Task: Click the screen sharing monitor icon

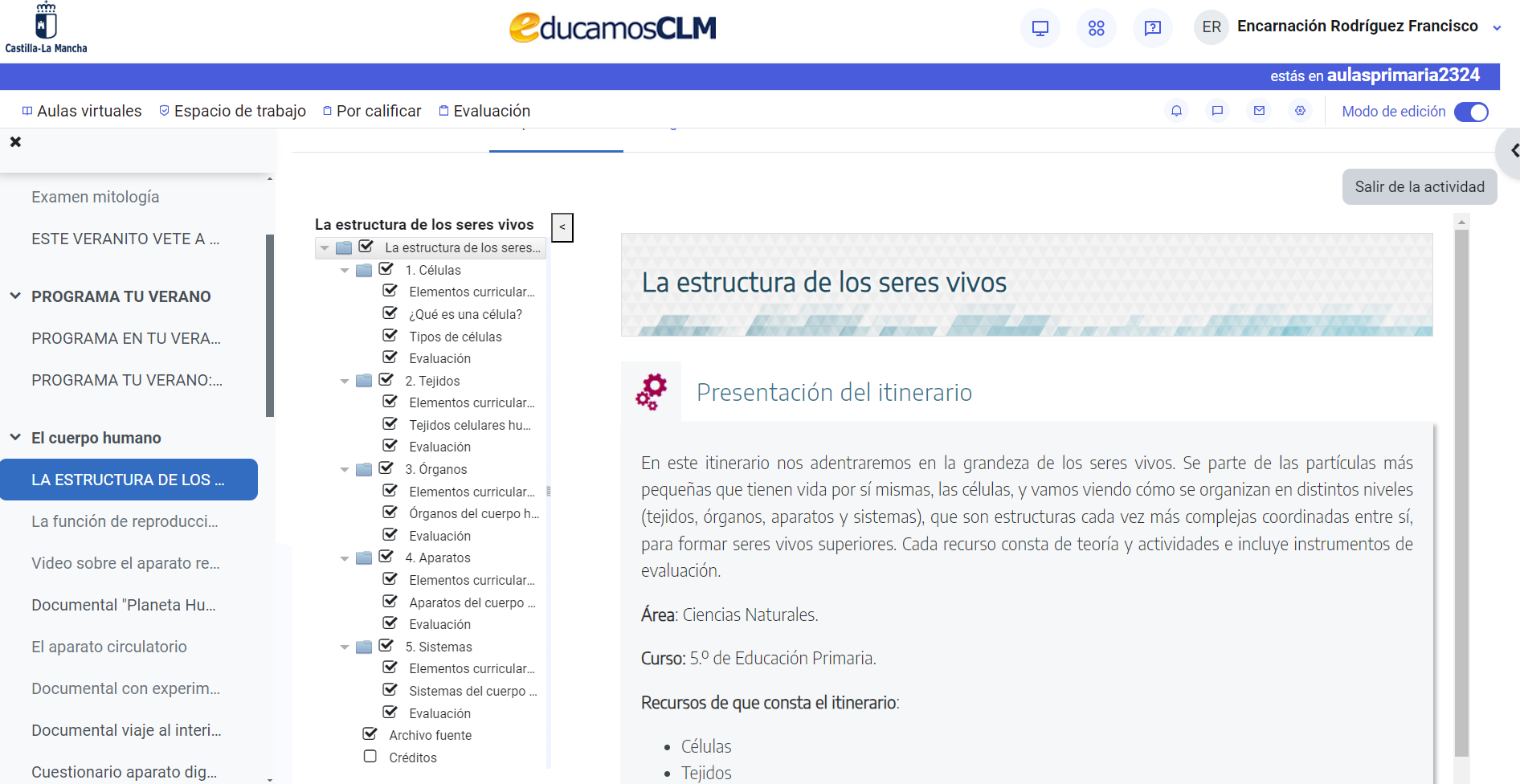Action: point(1040,27)
